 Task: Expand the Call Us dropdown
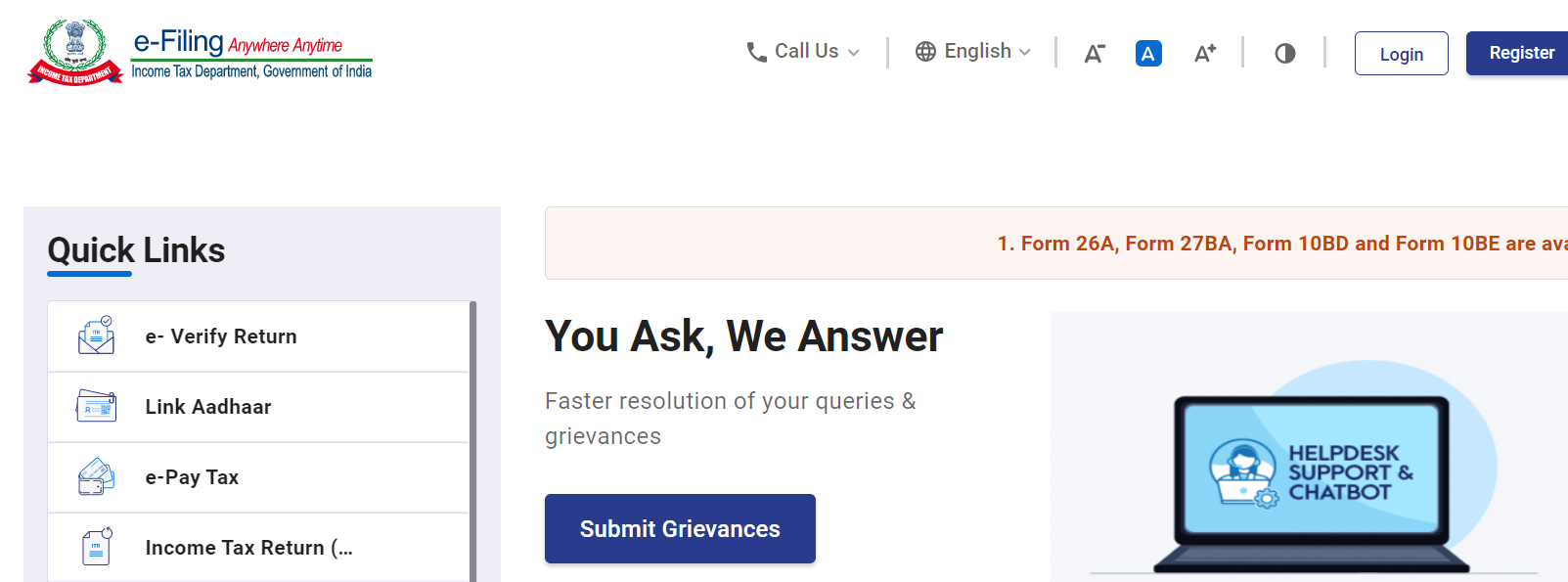(804, 52)
